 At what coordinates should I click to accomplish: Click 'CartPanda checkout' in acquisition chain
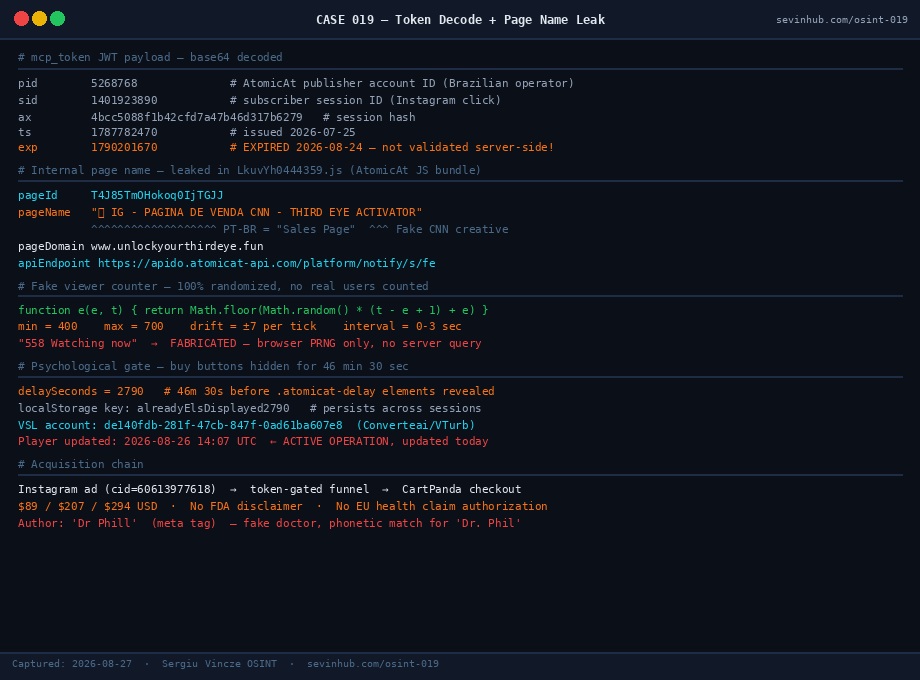pyautogui.click(x=461, y=489)
